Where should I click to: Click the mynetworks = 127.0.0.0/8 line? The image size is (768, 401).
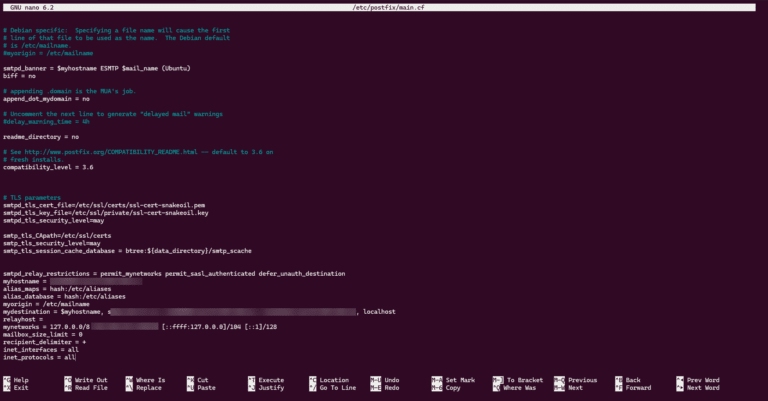[140, 327]
